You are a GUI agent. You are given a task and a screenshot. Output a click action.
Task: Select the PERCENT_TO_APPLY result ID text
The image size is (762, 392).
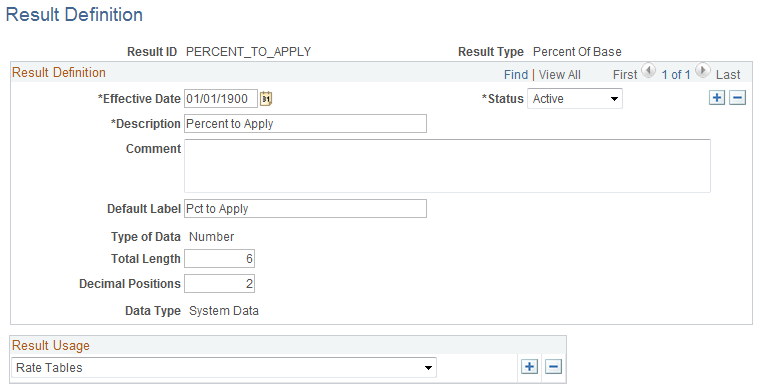point(248,52)
